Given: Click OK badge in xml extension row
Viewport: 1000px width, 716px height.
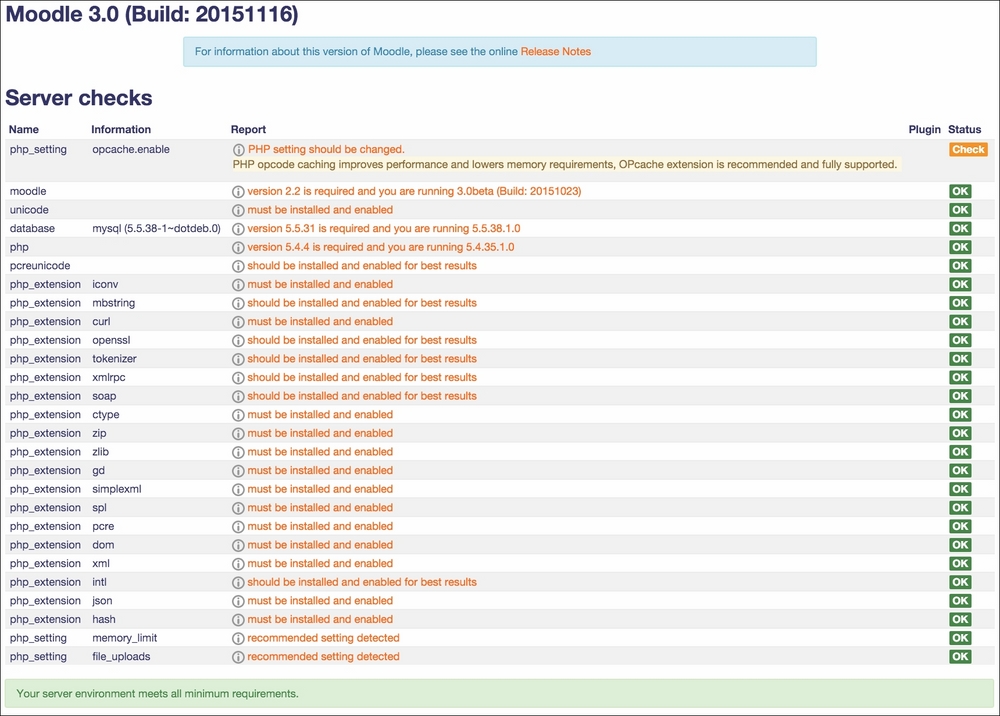Looking at the screenshot, I should pyautogui.click(x=960, y=564).
